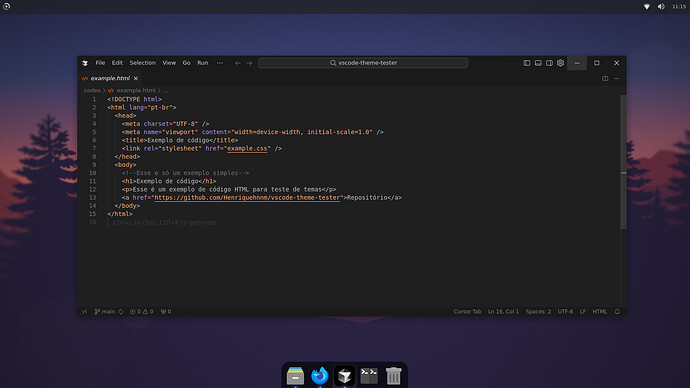Click the editor vertical scrollbar
This screenshot has height=388, width=690.
[623, 162]
